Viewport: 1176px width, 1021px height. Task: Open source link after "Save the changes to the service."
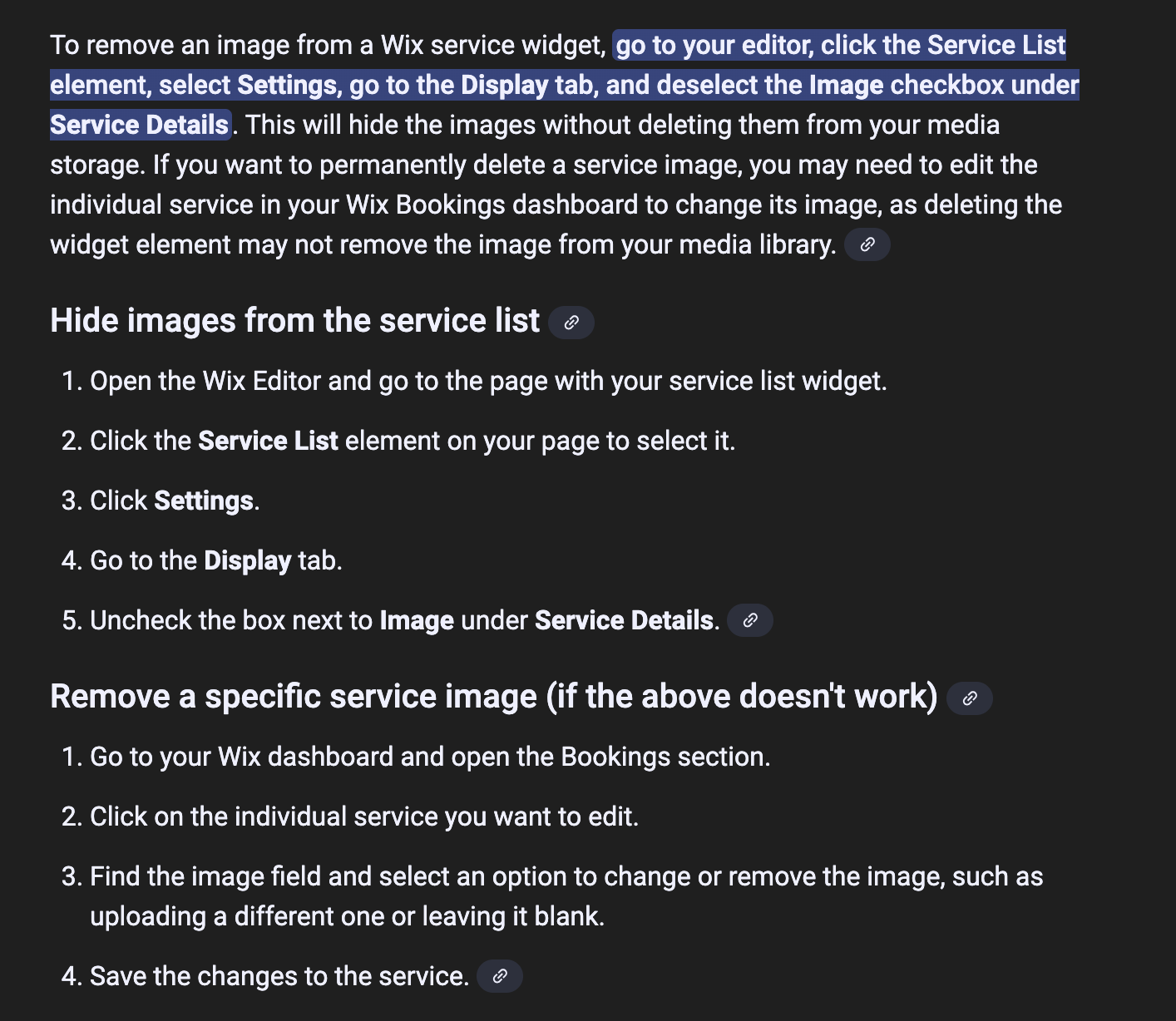pos(500,976)
